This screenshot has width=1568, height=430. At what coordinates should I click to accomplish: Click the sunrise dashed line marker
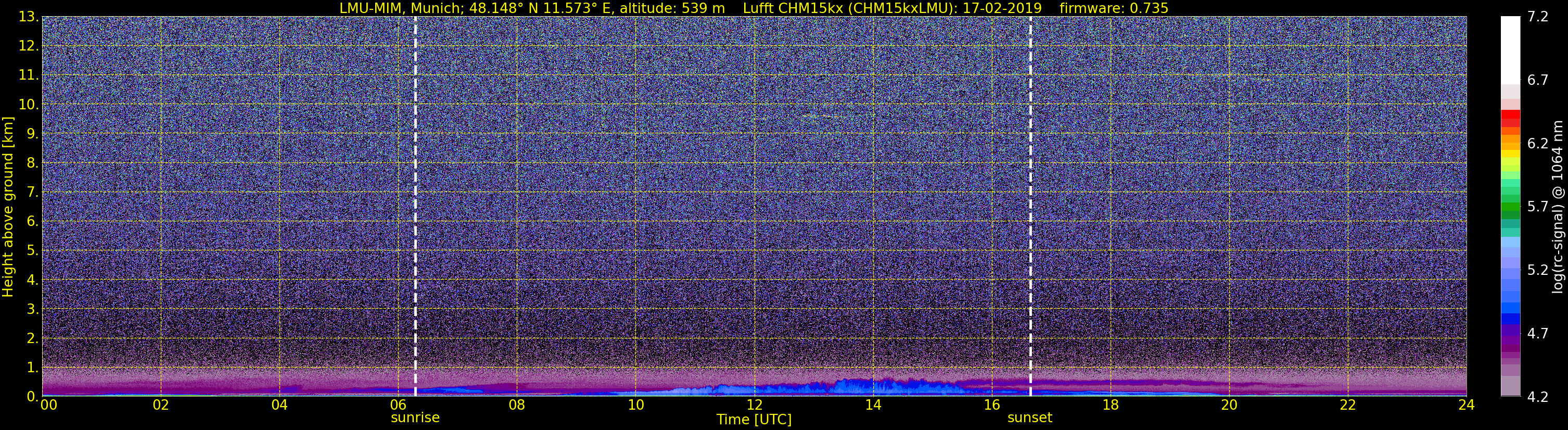[415, 206]
